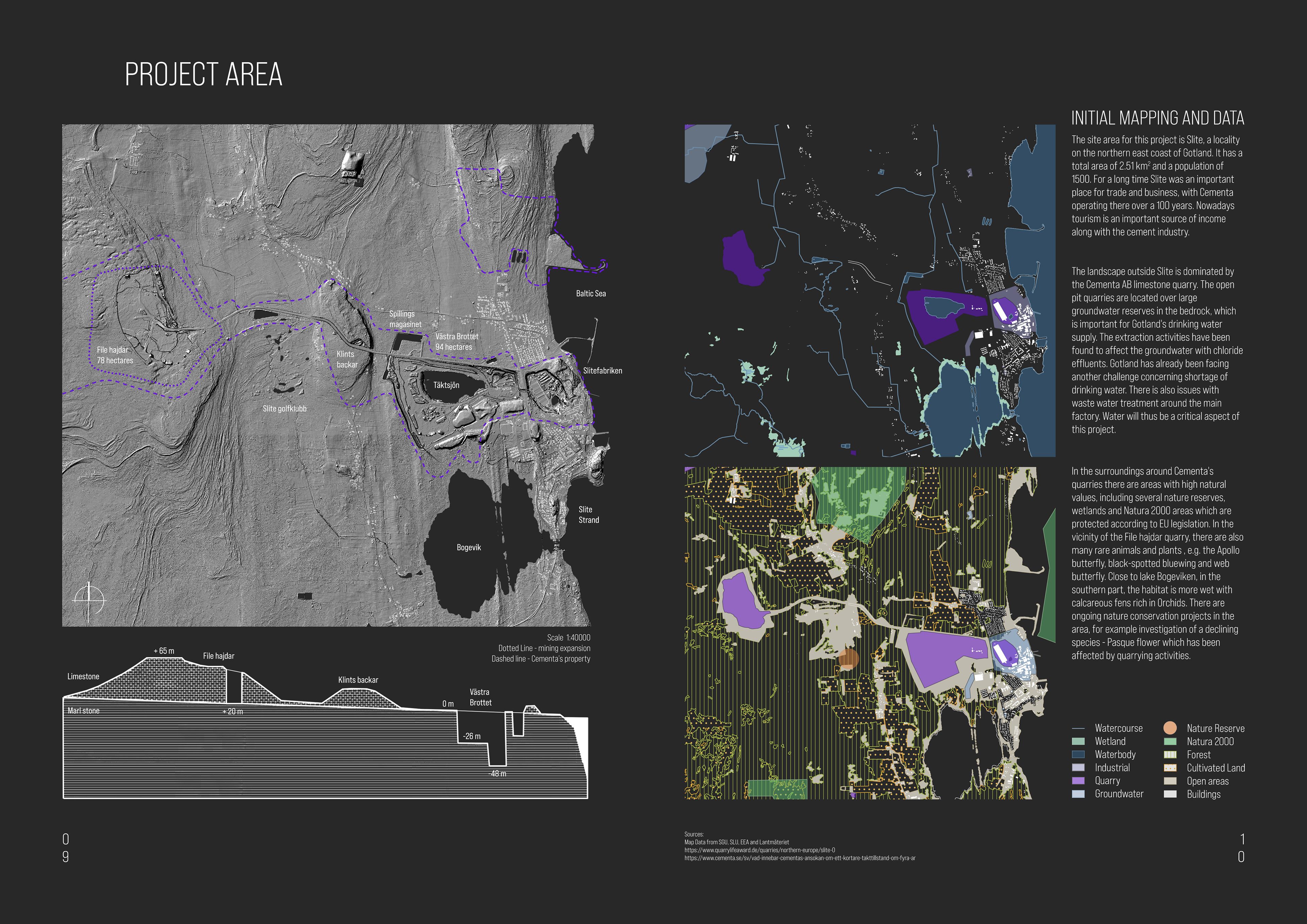Click the orange nature reserve circle on land-use map
1307x924 pixels.
[848, 658]
